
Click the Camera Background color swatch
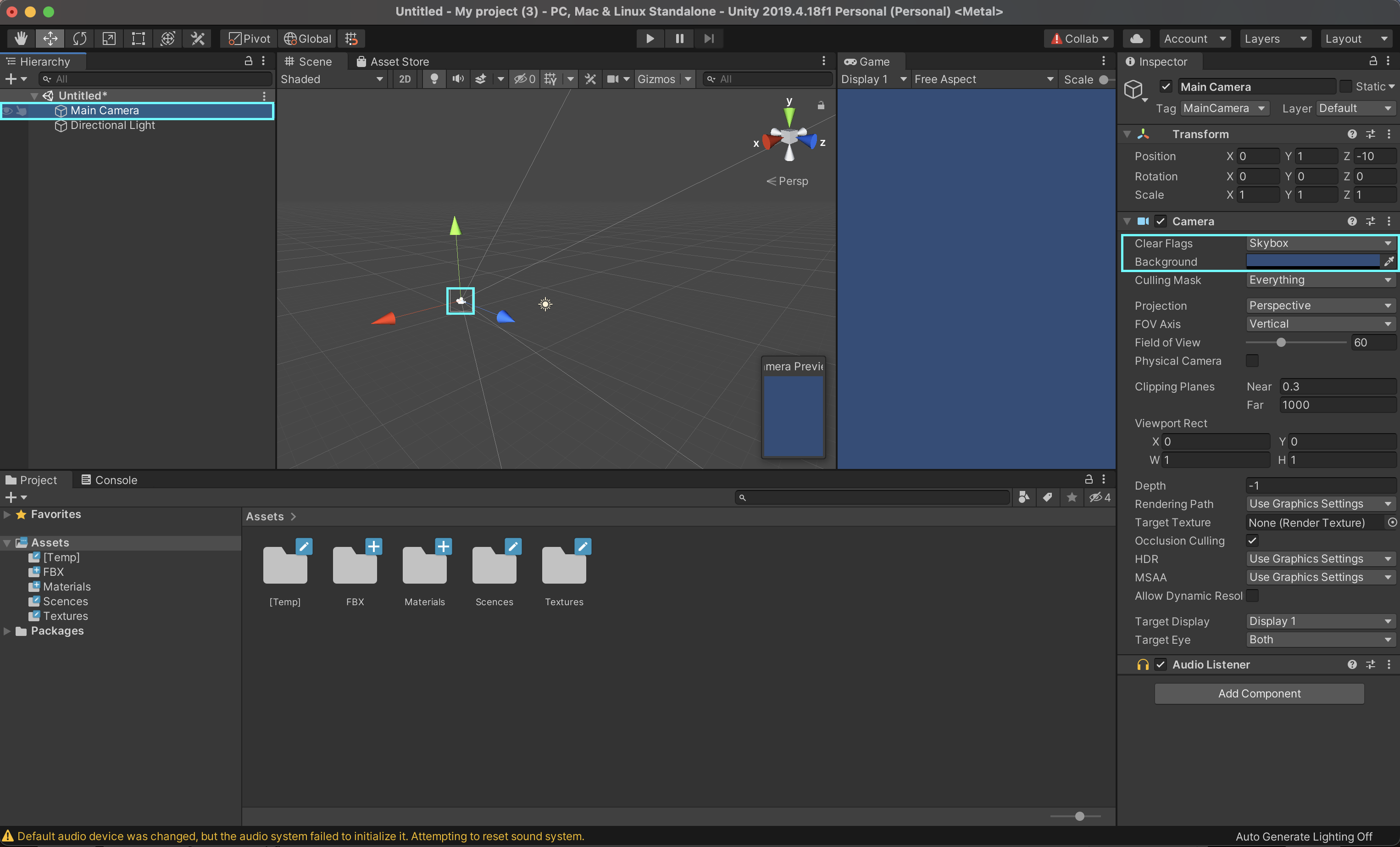[x=1312, y=262]
